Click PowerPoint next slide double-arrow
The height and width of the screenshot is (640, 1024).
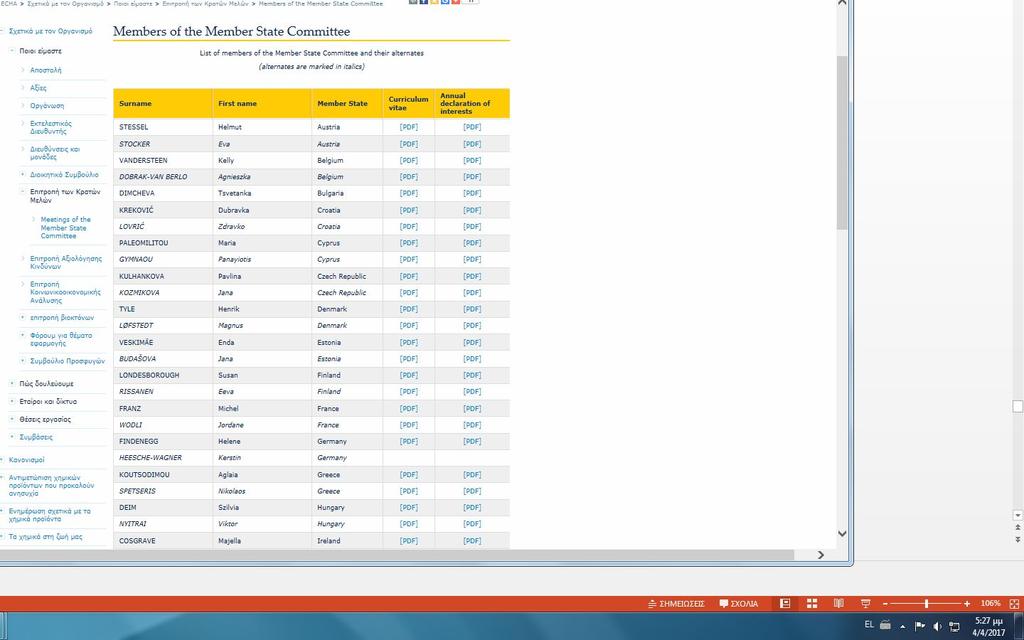pyautogui.click(x=1017, y=539)
